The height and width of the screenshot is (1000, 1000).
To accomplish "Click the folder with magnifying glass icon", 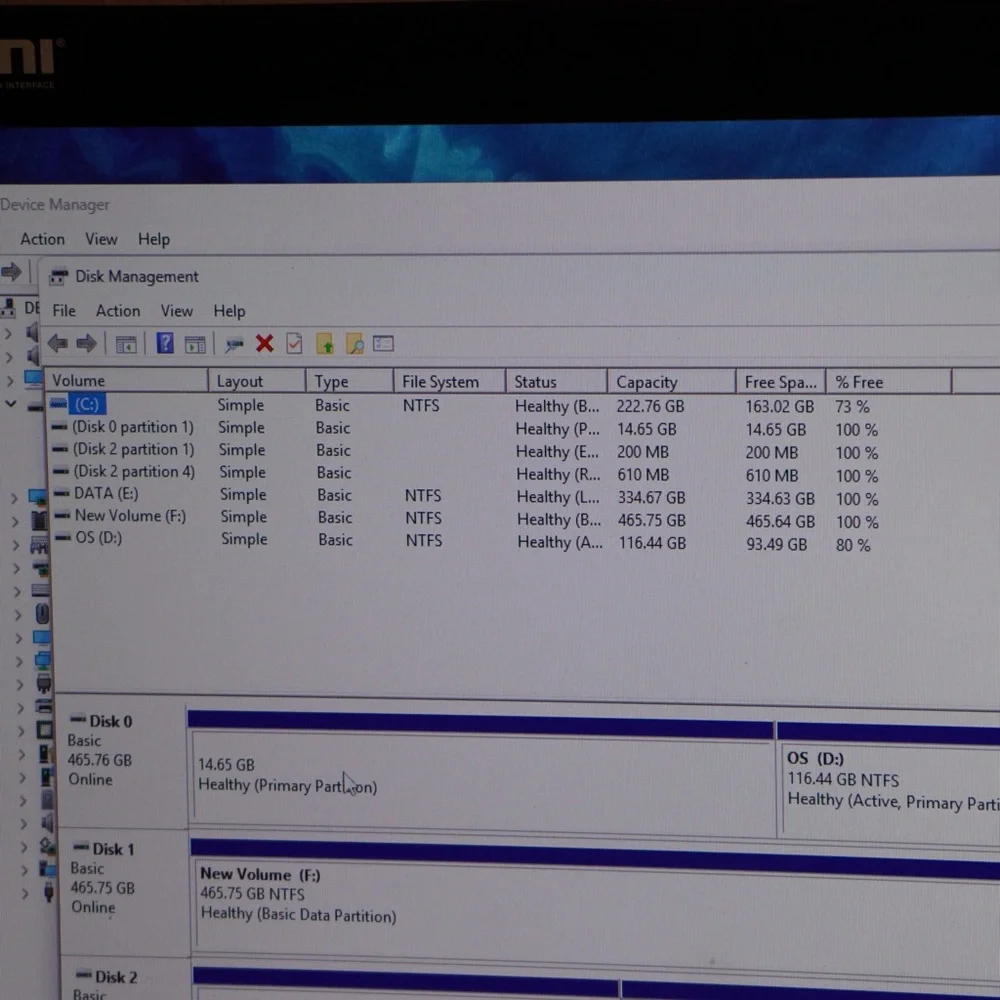I will click(355, 344).
